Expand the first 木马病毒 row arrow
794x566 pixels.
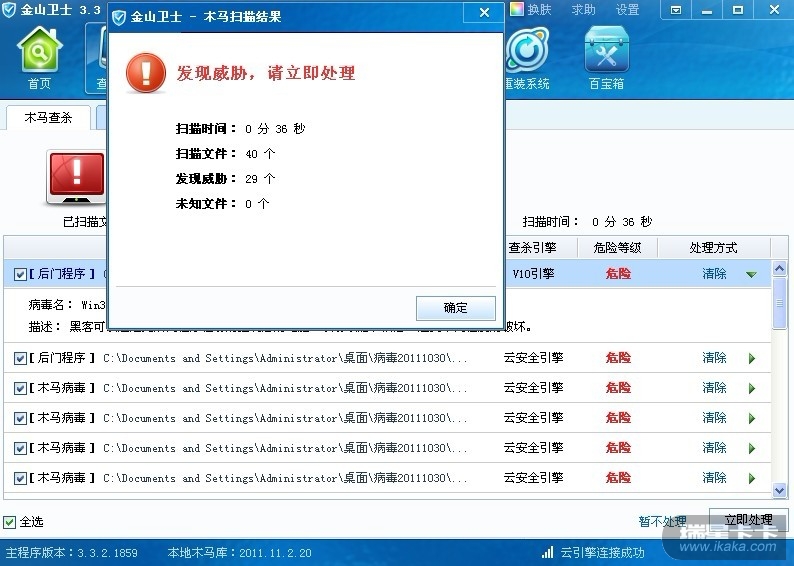752,388
